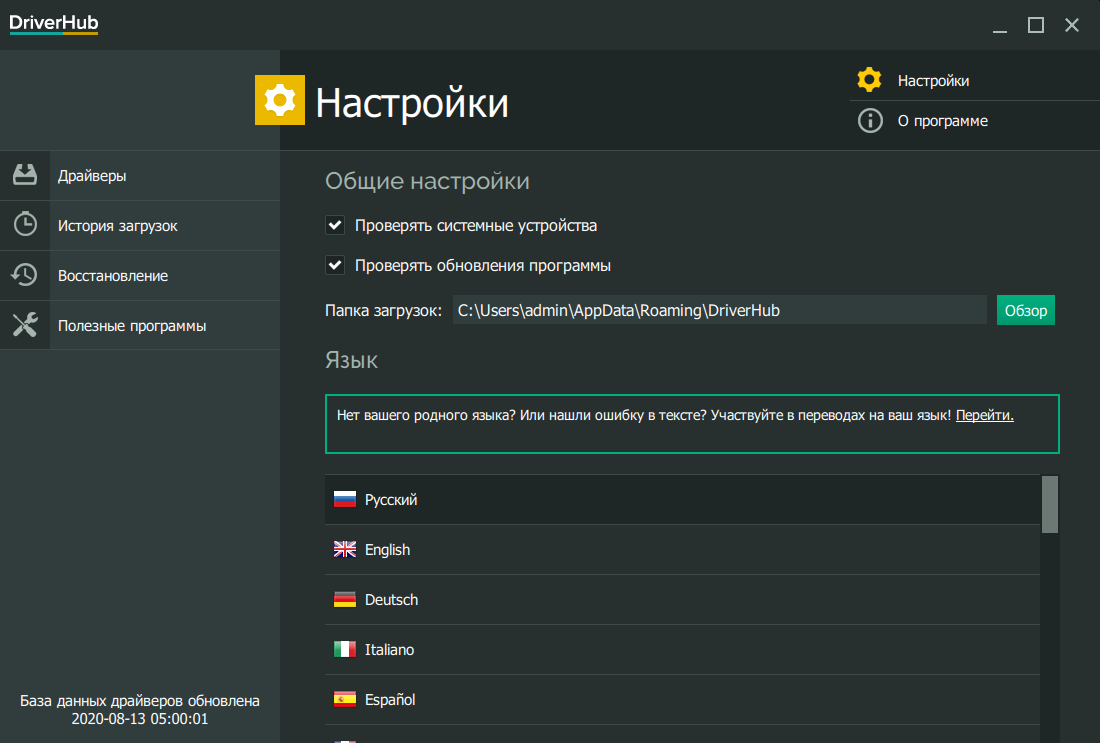The height and width of the screenshot is (743, 1100).
Task: Open the Драйверы section
Action: point(140,175)
